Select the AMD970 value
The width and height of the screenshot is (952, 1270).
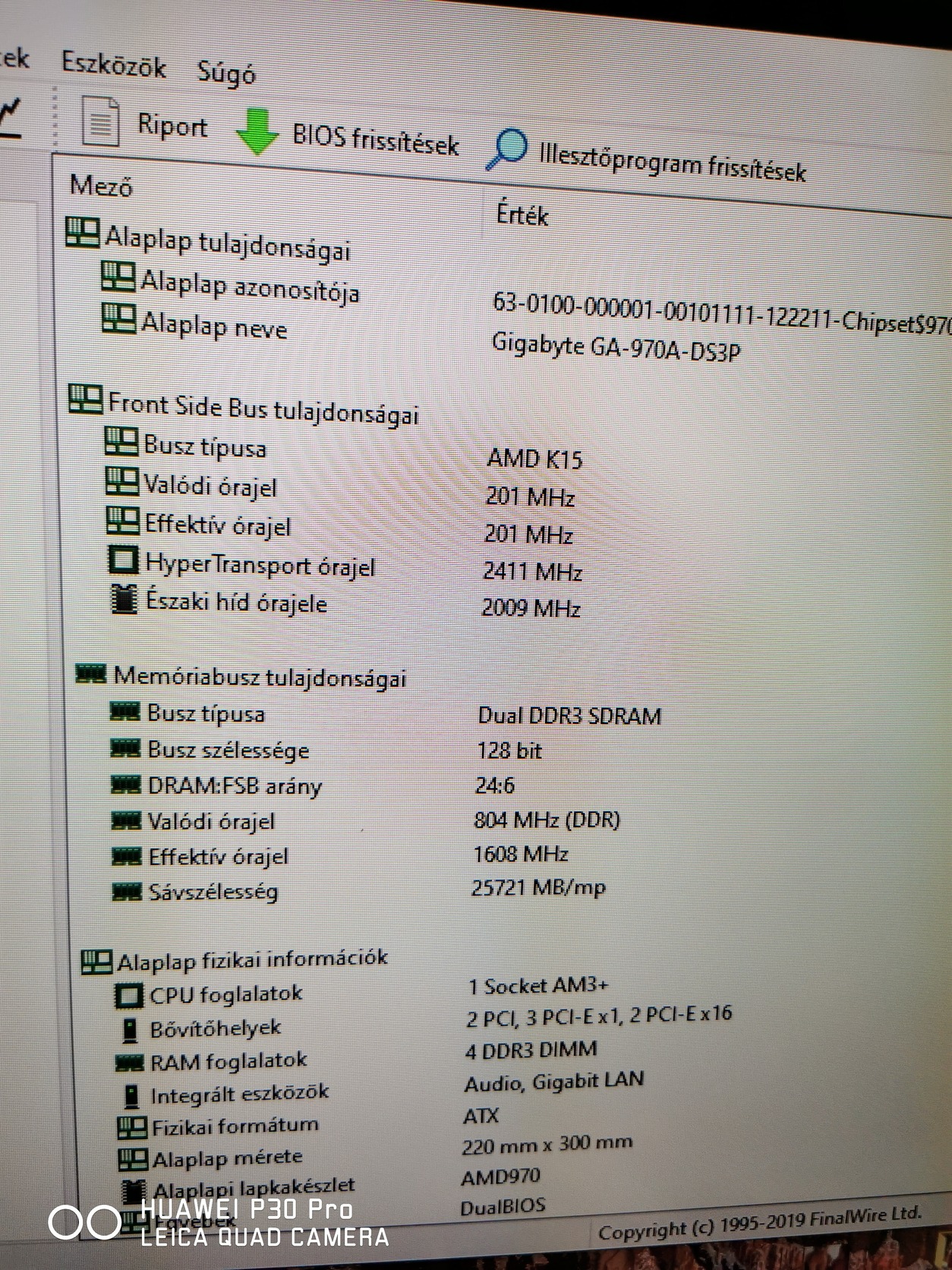pyautogui.click(x=501, y=1177)
